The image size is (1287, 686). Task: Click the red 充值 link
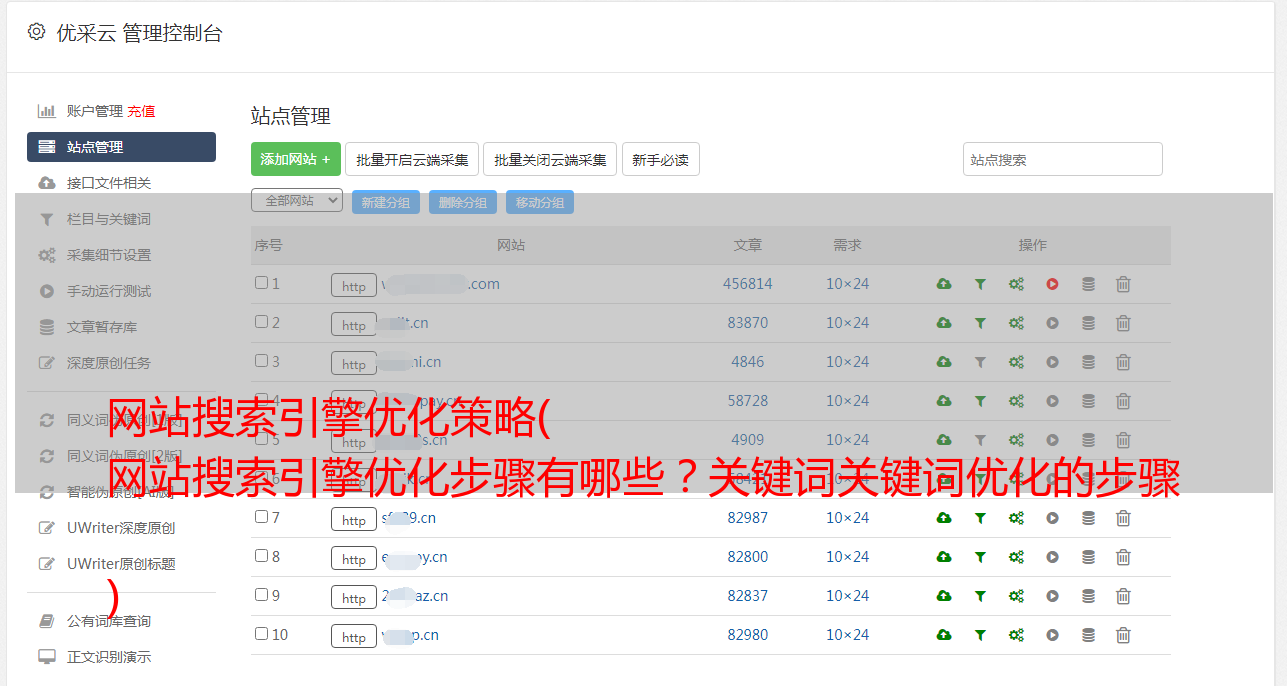pyautogui.click(x=141, y=111)
